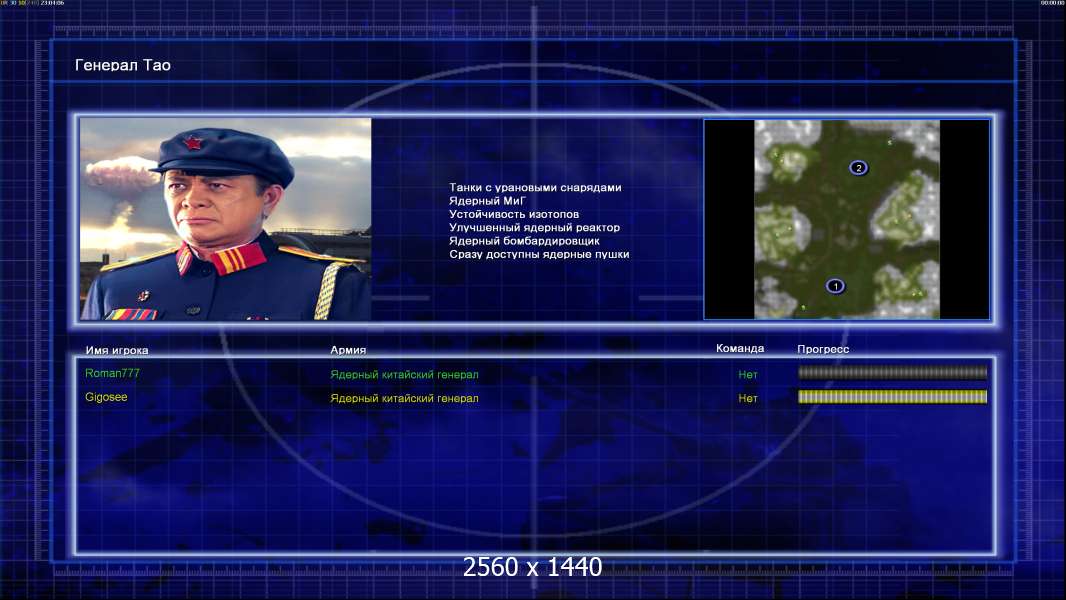The width and height of the screenshot is (1066, 600).
Task: Click start position 1 marker on the map
Action: pyautogui.click(x=836, y=286)
